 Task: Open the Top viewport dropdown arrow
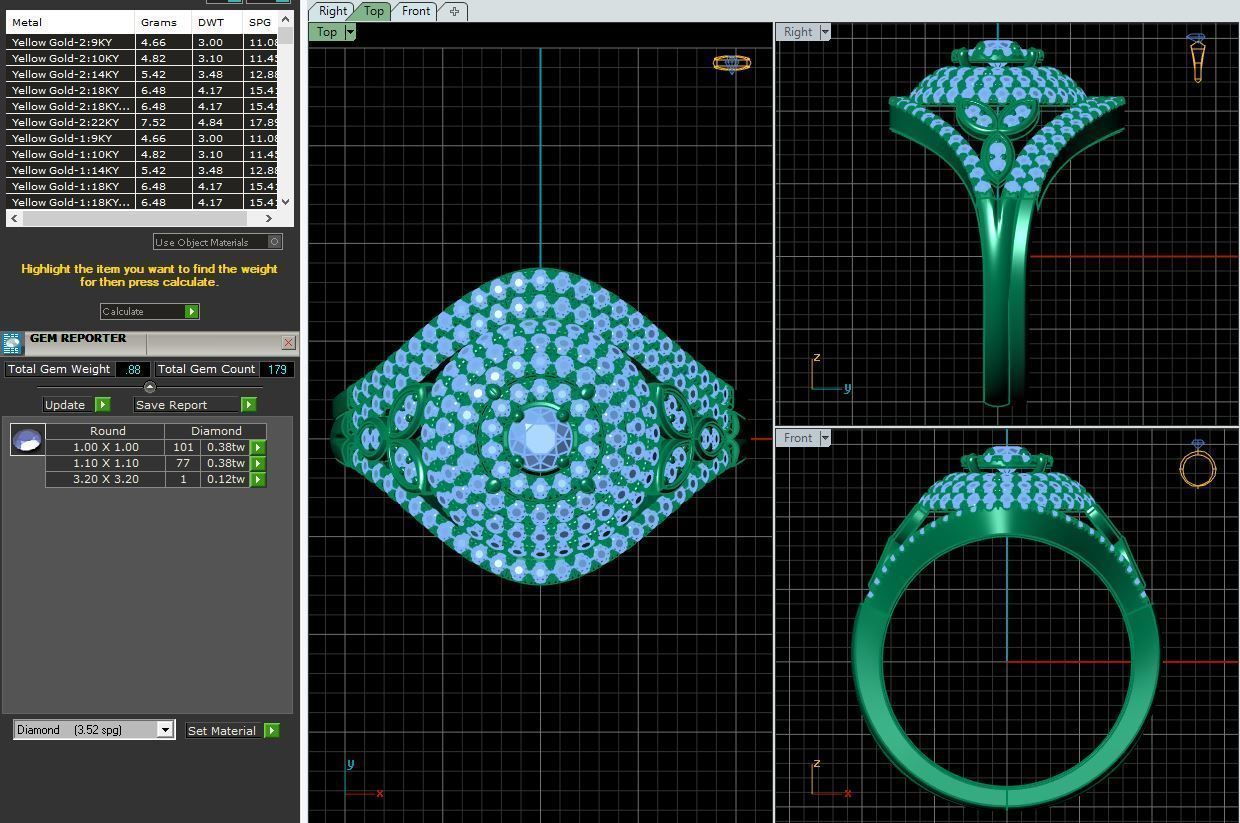tap(350, 32)
